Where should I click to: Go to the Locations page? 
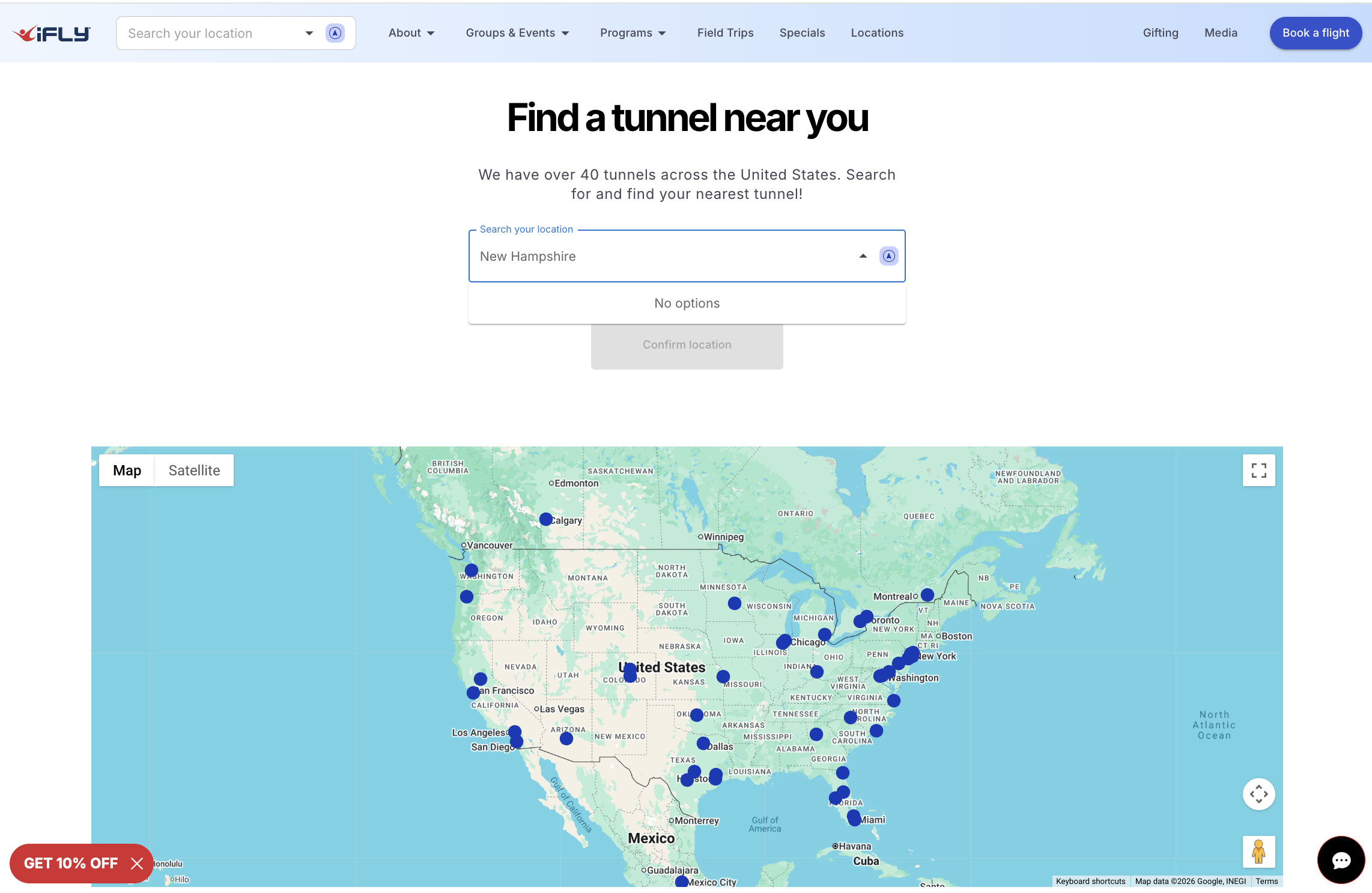[877, 33]
